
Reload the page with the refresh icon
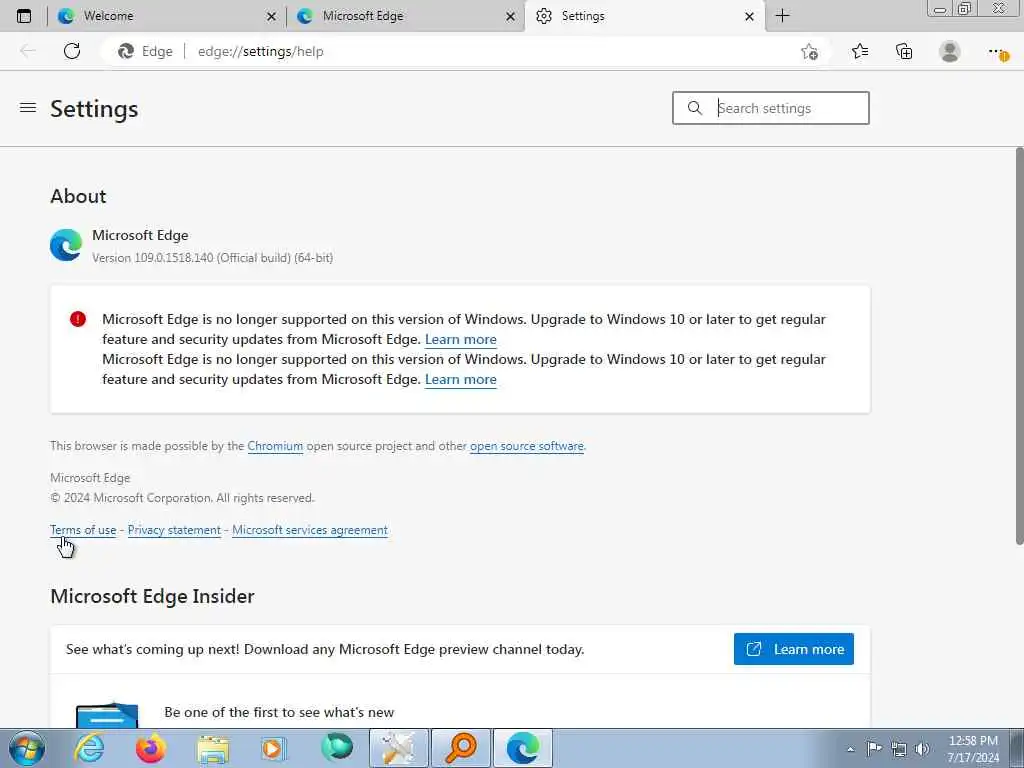[x=72, y=51]
